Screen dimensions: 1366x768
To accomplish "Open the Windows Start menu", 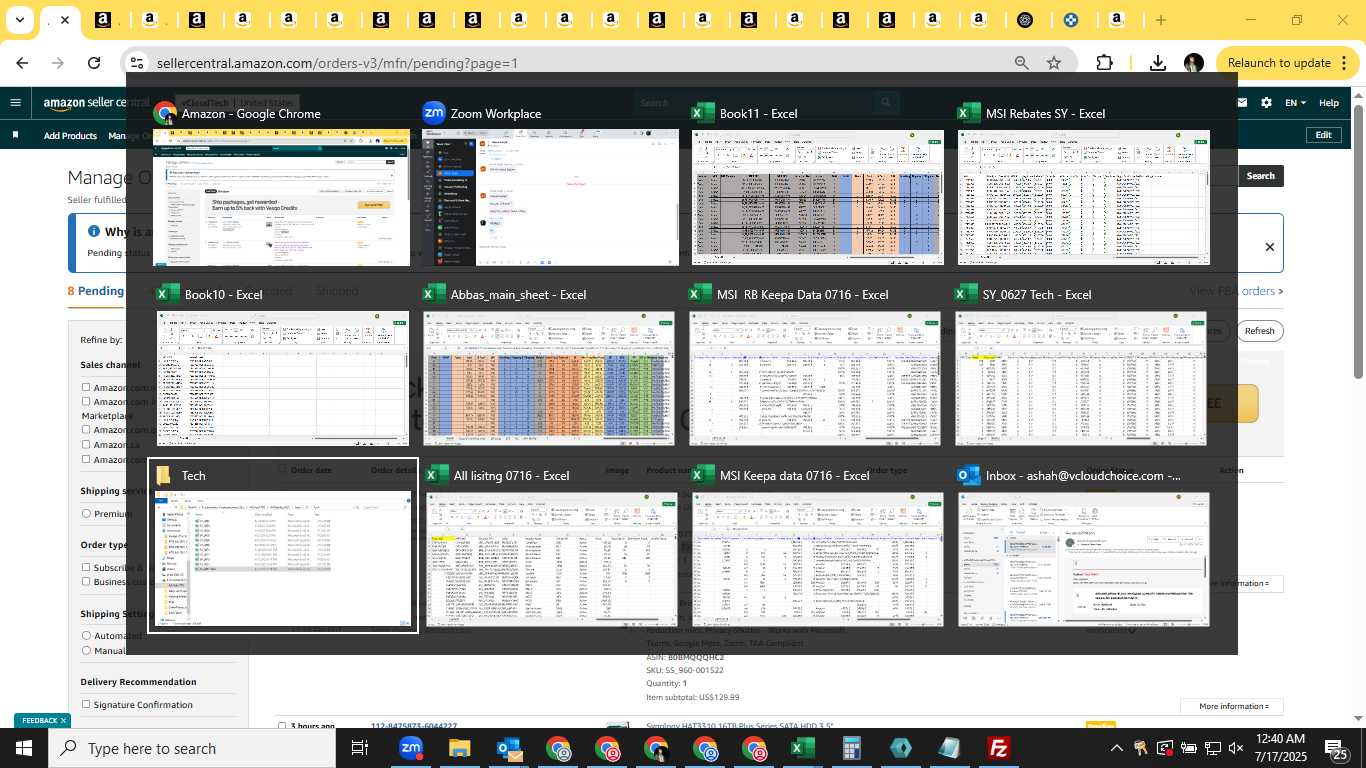I will tap(24, 748).
